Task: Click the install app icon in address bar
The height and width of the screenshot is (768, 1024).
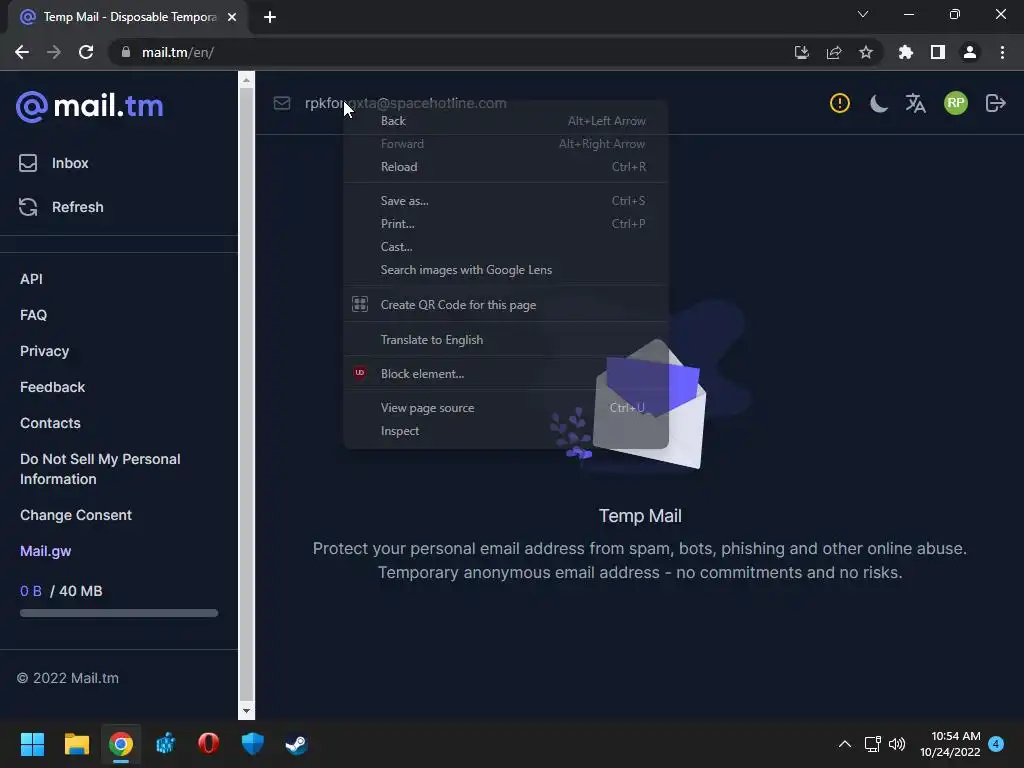Action: click(x=802, y=52)
